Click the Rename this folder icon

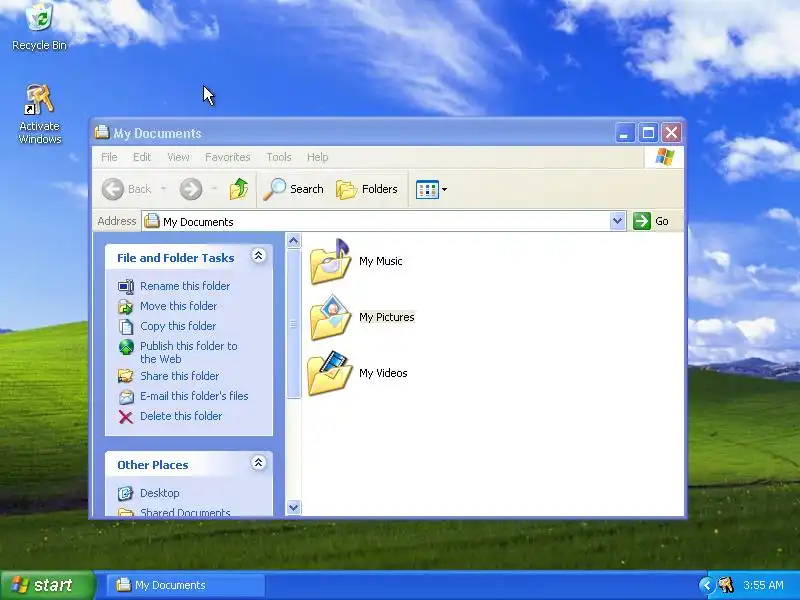click(x=126, y=287)
